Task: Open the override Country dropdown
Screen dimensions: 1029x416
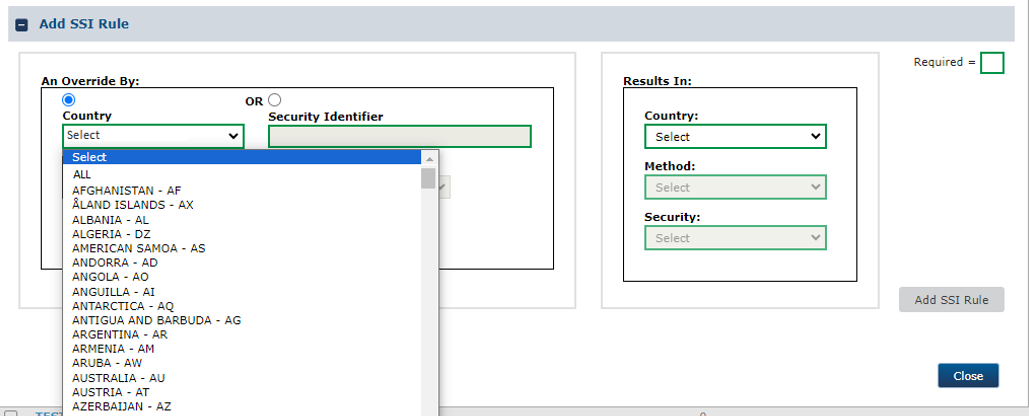Action: [x=153, y=136]
